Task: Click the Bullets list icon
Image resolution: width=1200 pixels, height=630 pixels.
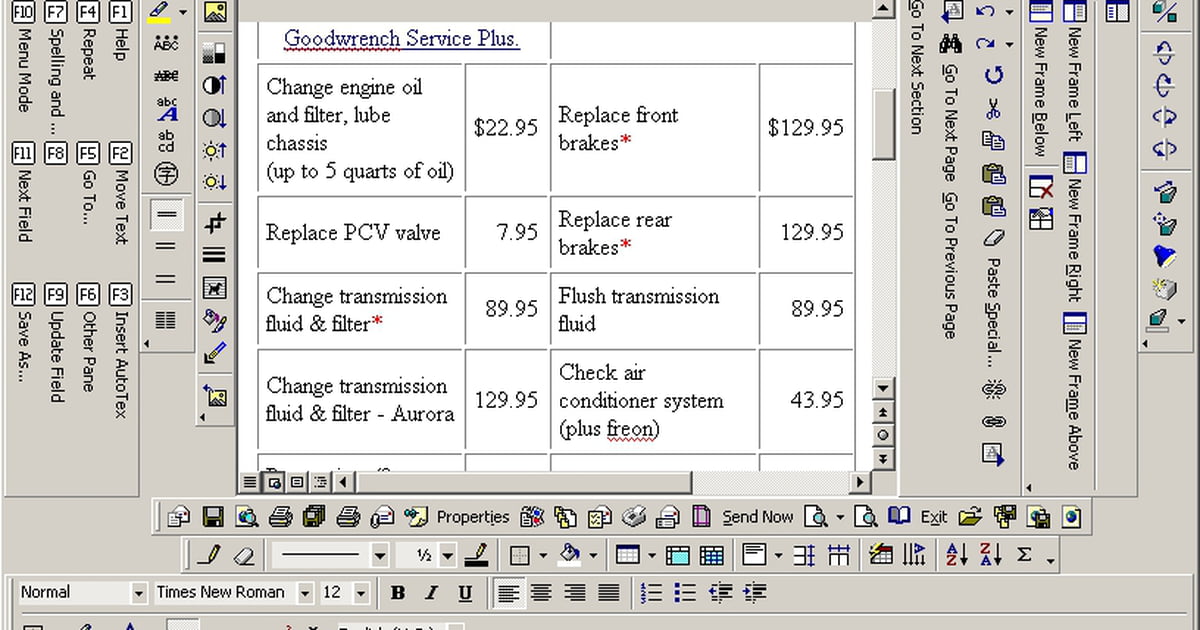Action: coord(685,593)
